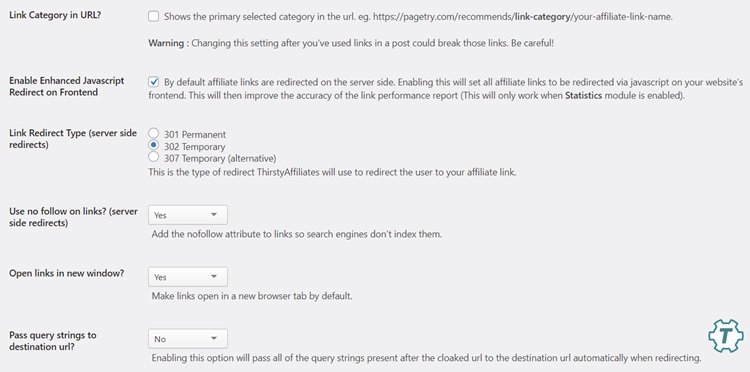Click the ThirstyAffiliates gear logo icon
The width and height of the screenshot is (750, 372).
point(726,336)
